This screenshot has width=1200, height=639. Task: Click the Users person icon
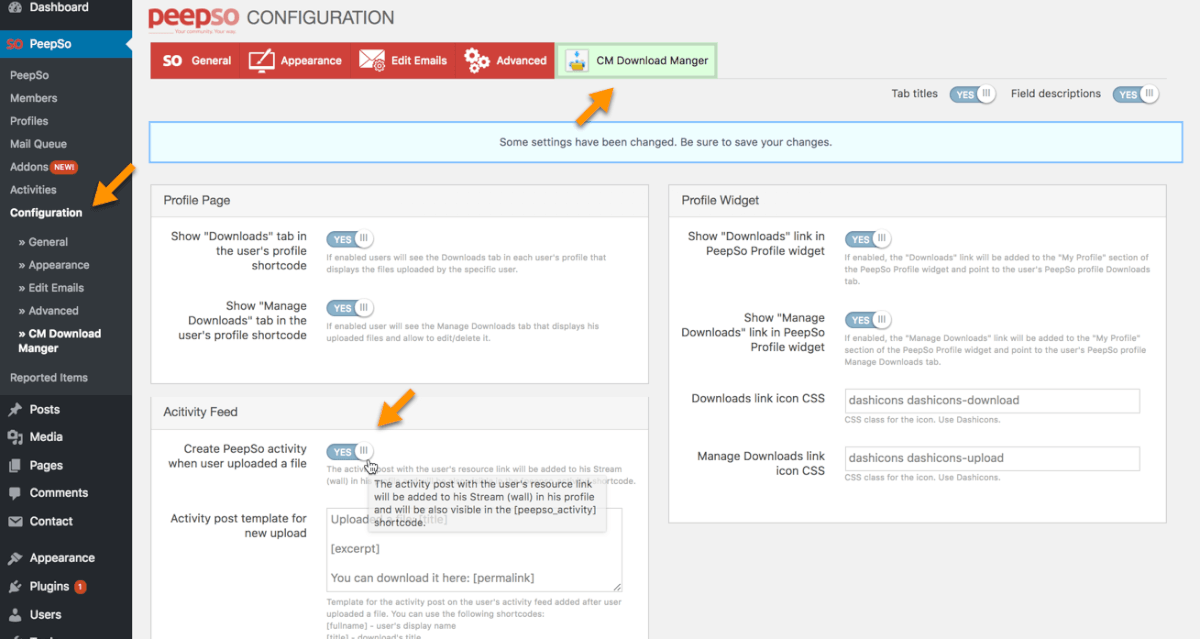pos(15,615)
